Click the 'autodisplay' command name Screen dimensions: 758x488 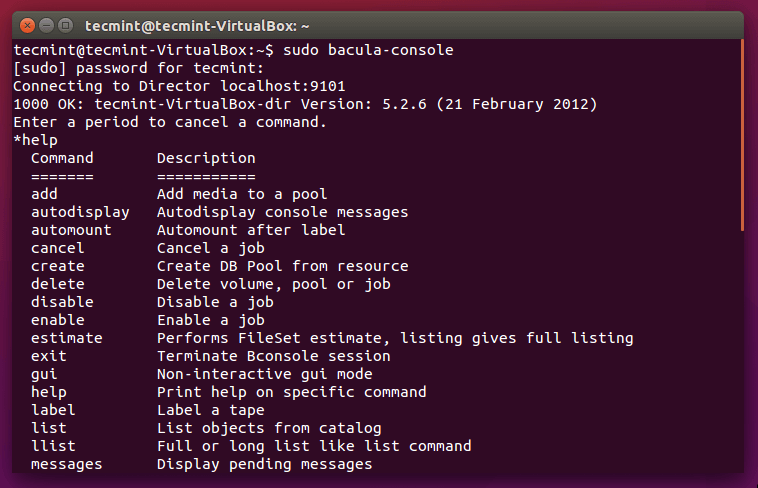pyautogui.click(x=80, y=212)
